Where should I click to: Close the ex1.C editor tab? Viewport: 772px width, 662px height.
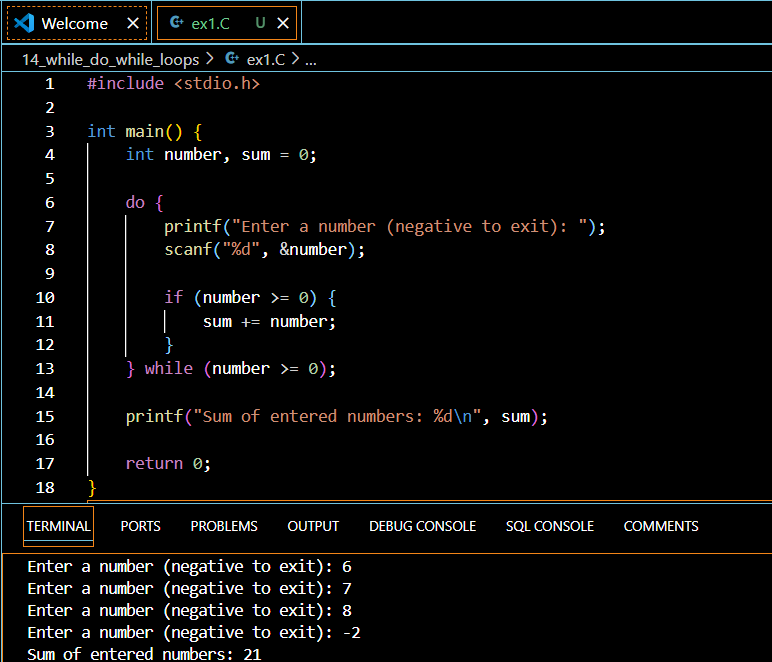(283, 23)
